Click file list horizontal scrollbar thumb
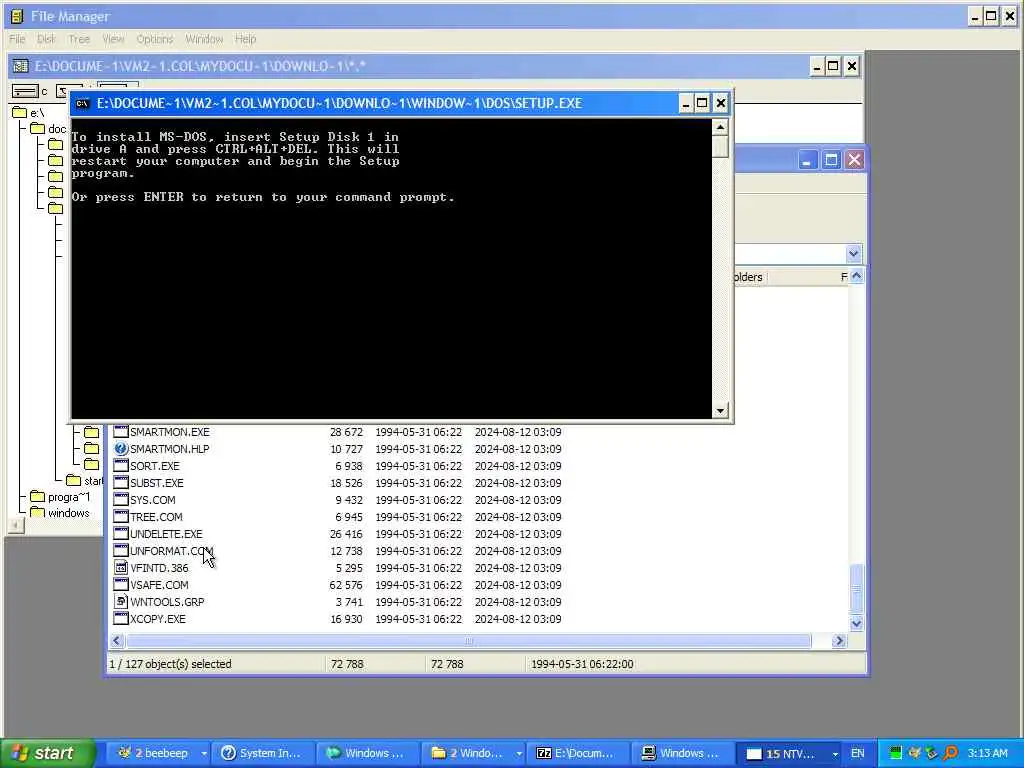Screen dimensions: 1024x768 click(468, 641)
